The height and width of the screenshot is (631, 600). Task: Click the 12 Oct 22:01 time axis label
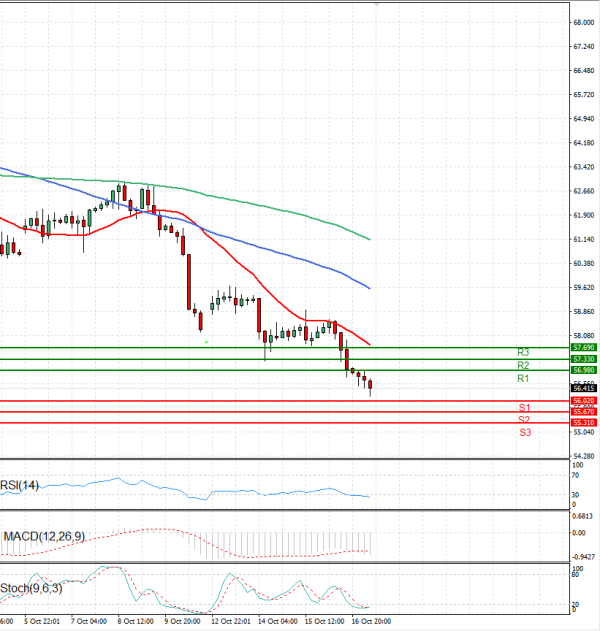point(232,621)
